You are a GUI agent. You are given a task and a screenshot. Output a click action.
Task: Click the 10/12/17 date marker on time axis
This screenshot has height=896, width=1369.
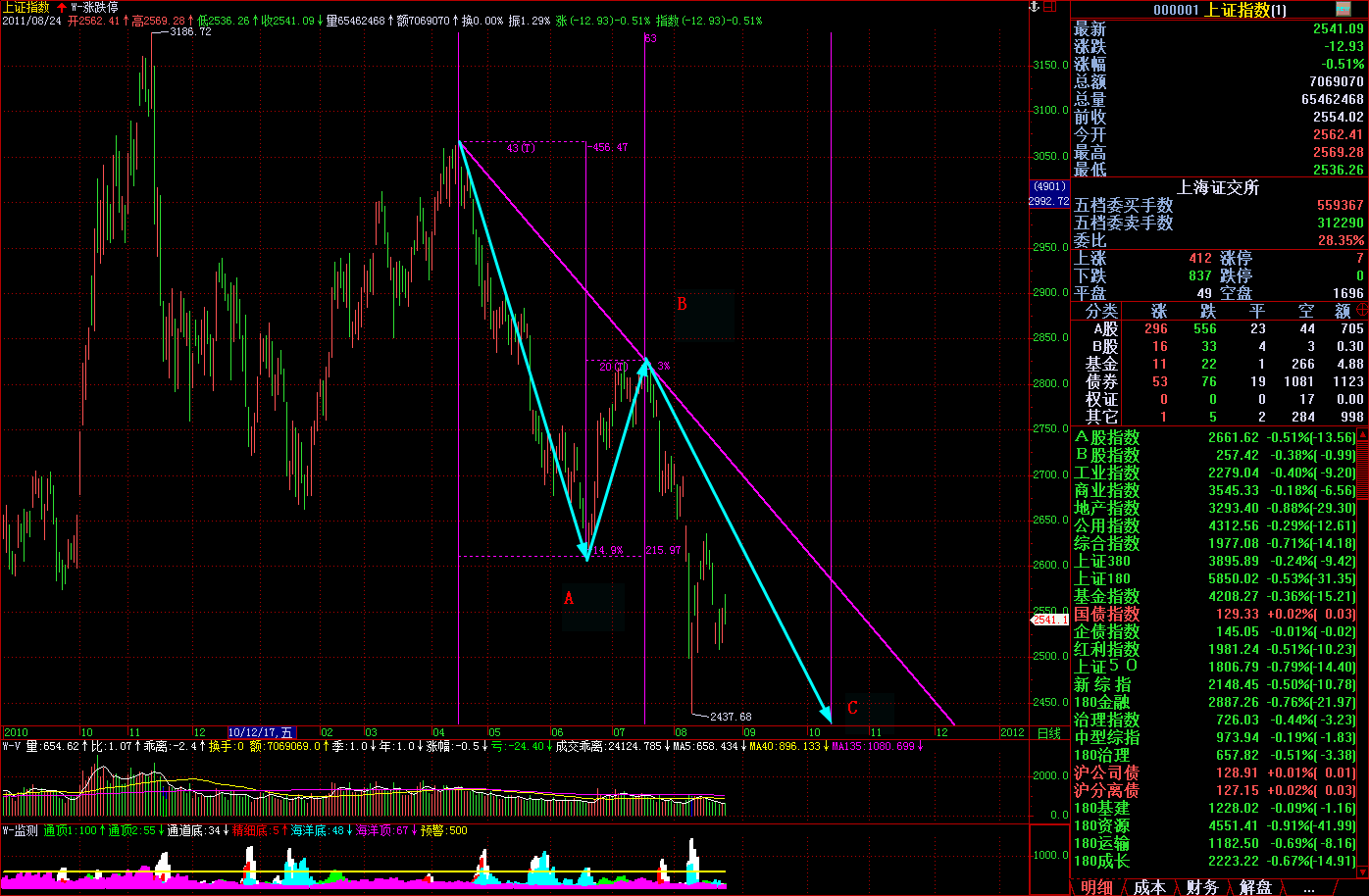pos(261,732)
